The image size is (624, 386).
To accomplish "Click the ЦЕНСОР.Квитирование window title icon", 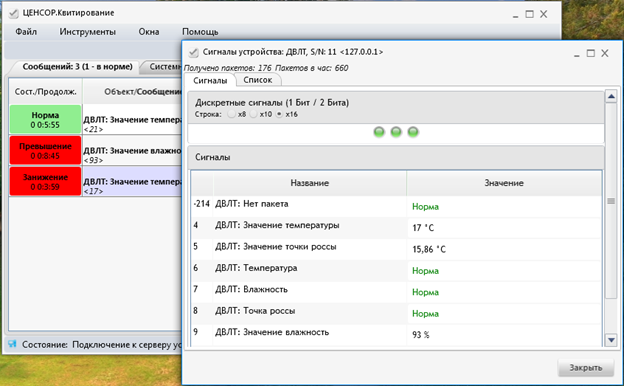I will (13, 13).
